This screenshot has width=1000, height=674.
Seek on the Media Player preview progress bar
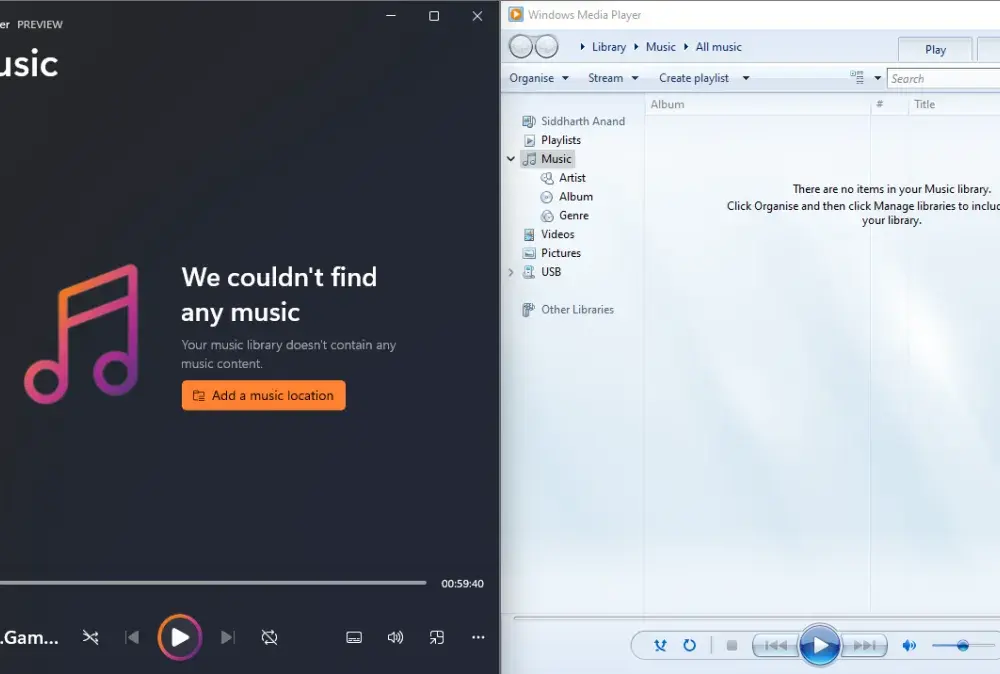[x=213, y=583]
